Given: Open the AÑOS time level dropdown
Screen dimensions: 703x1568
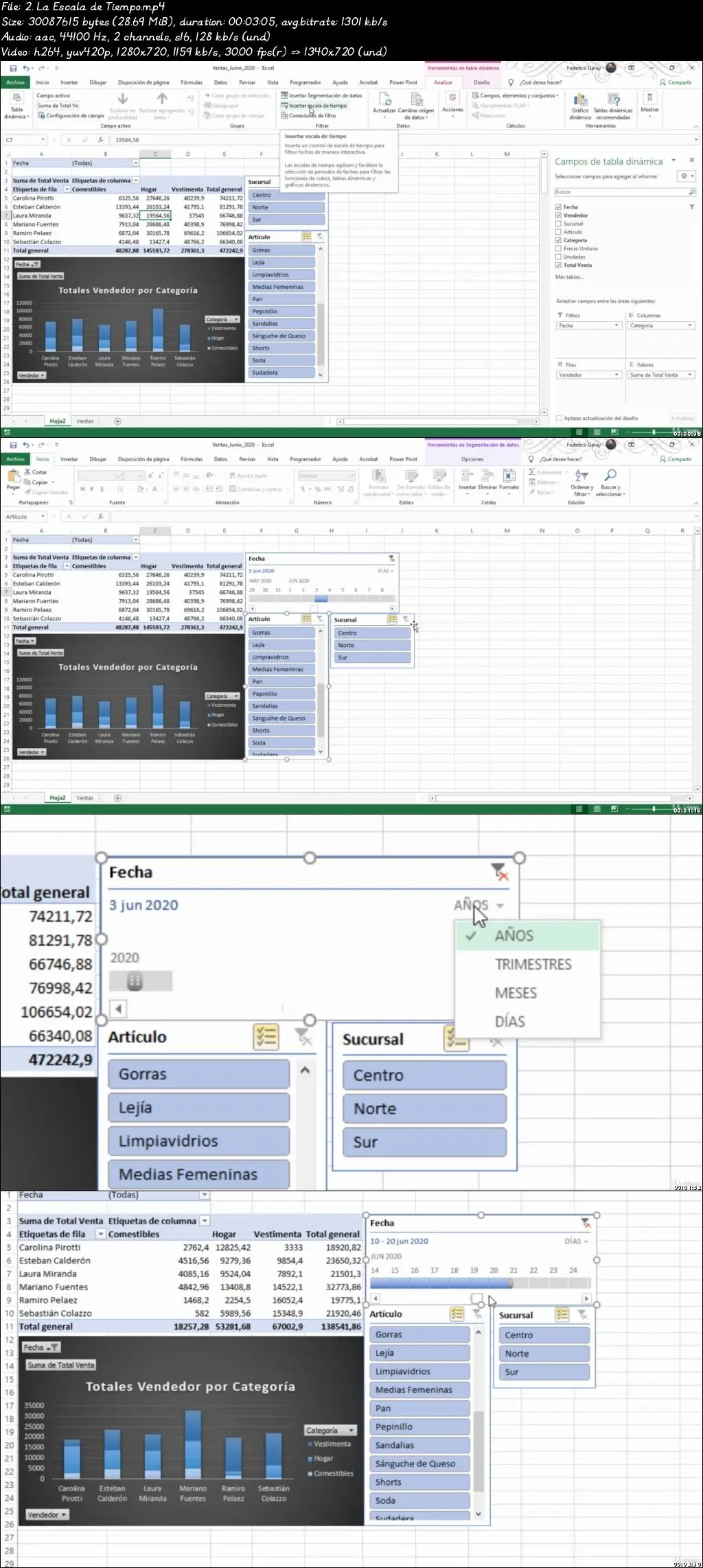Looking at the screenshot, I should 479,905.
